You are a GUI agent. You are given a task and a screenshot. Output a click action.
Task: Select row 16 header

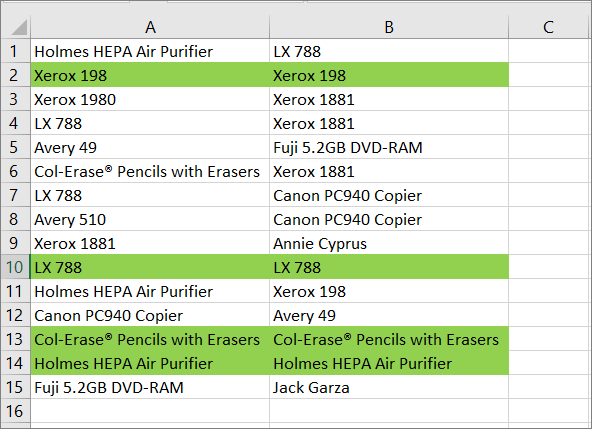[x=15, y=411]
